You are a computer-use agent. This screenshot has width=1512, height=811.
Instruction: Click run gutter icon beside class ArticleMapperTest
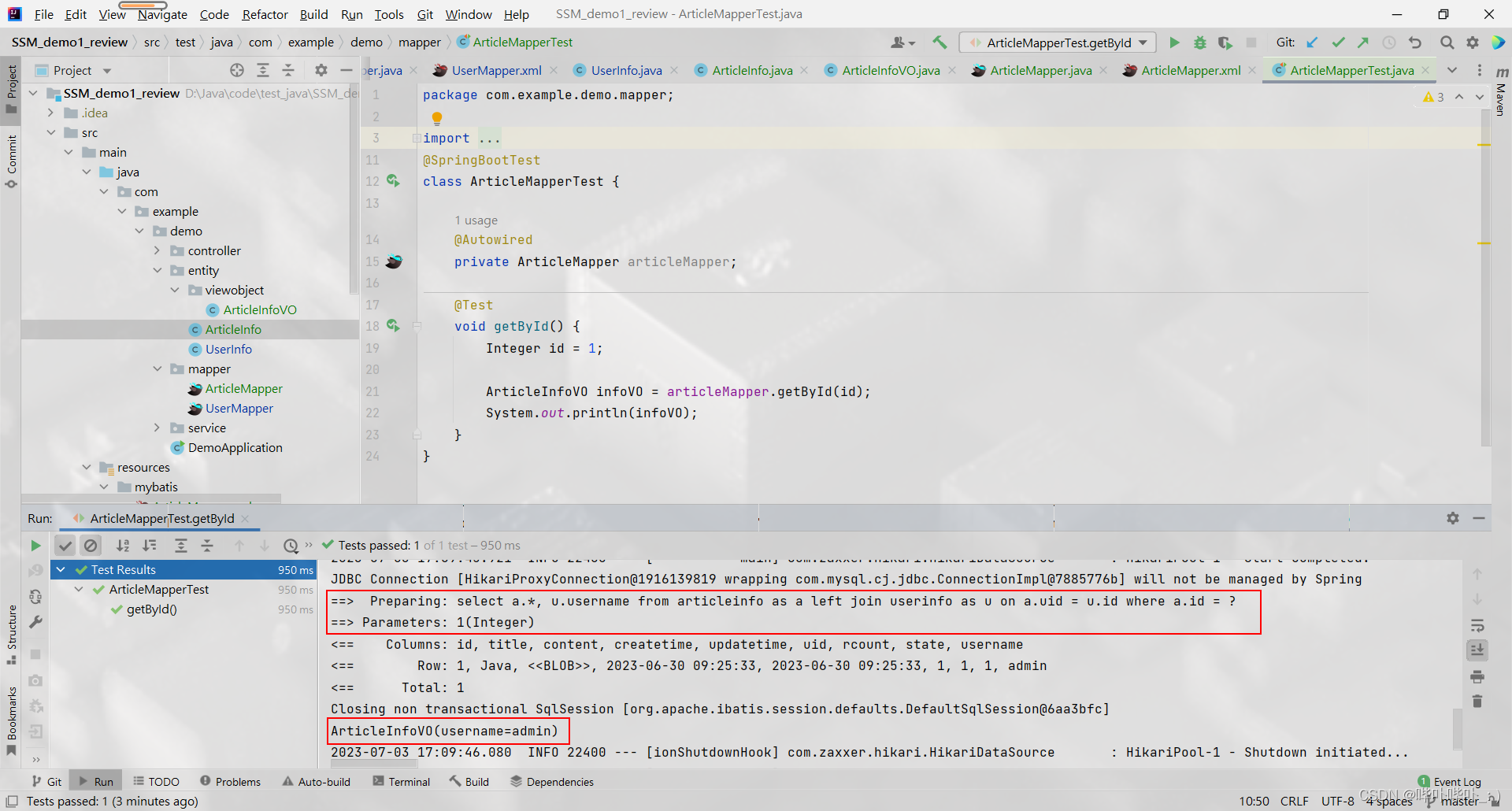pos(393,181)
